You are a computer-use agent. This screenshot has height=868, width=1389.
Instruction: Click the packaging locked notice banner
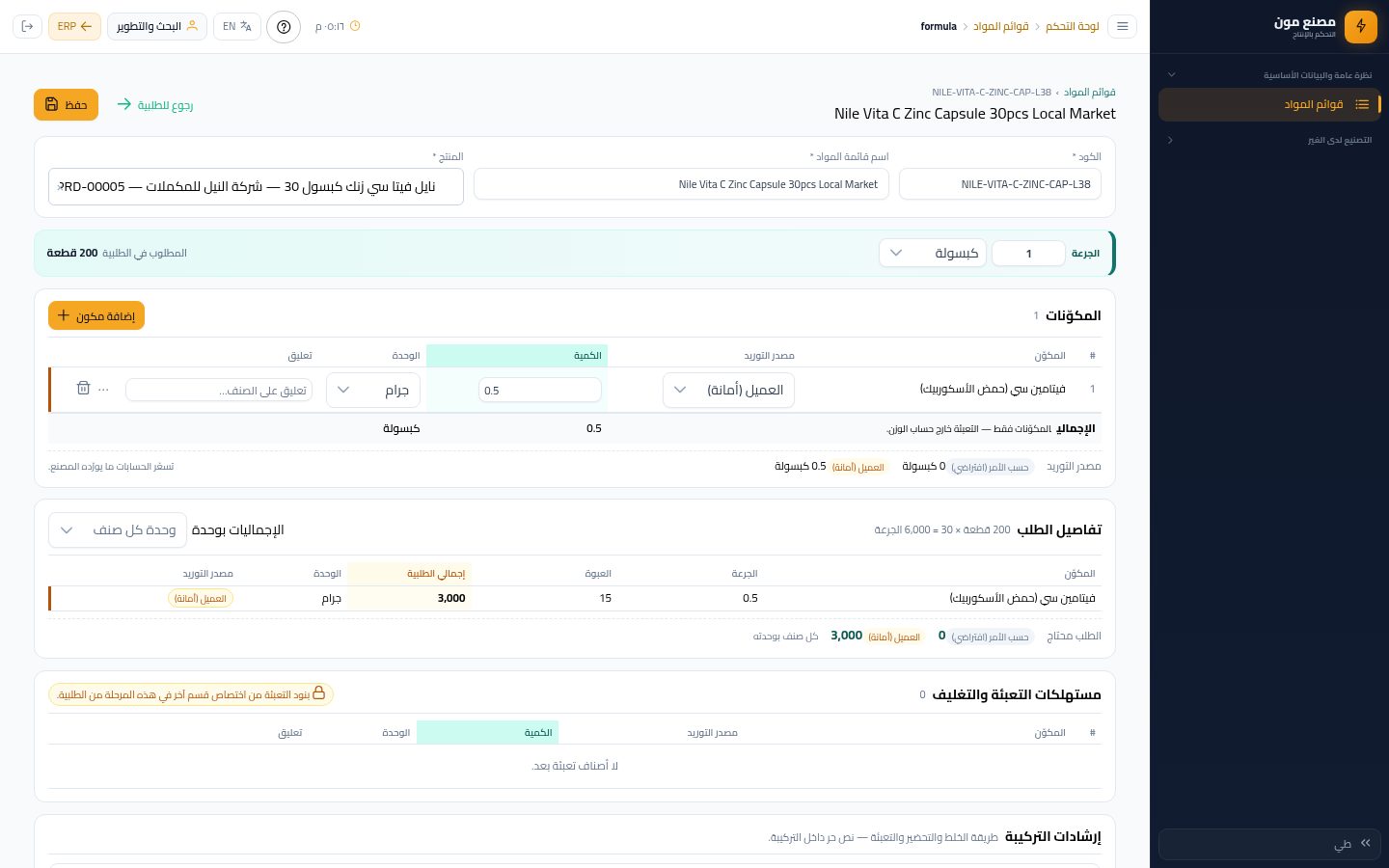click(x=191, y=694)
